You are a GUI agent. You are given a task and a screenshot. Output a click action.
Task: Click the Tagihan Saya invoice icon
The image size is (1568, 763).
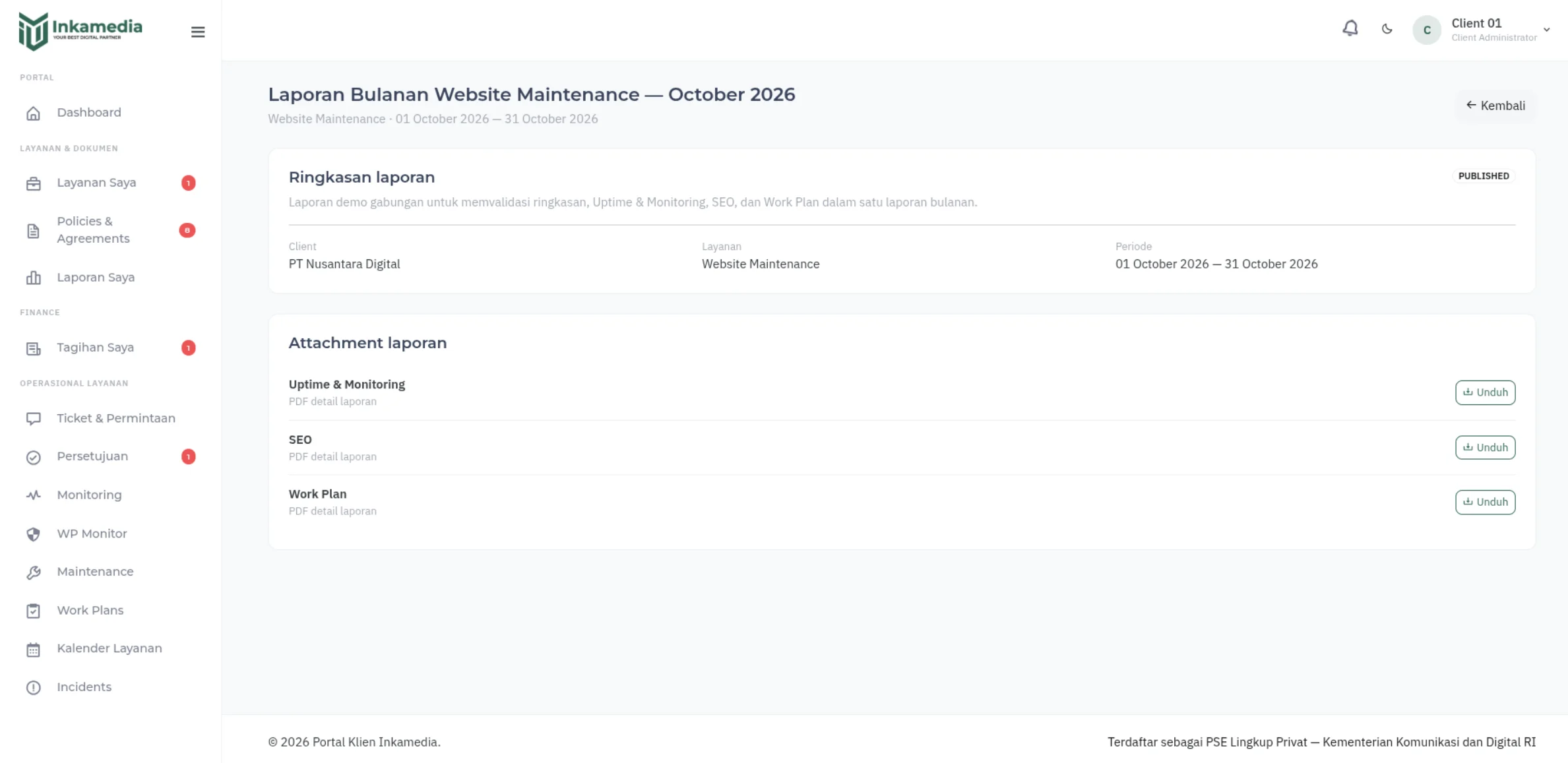(x=33, y=348)
